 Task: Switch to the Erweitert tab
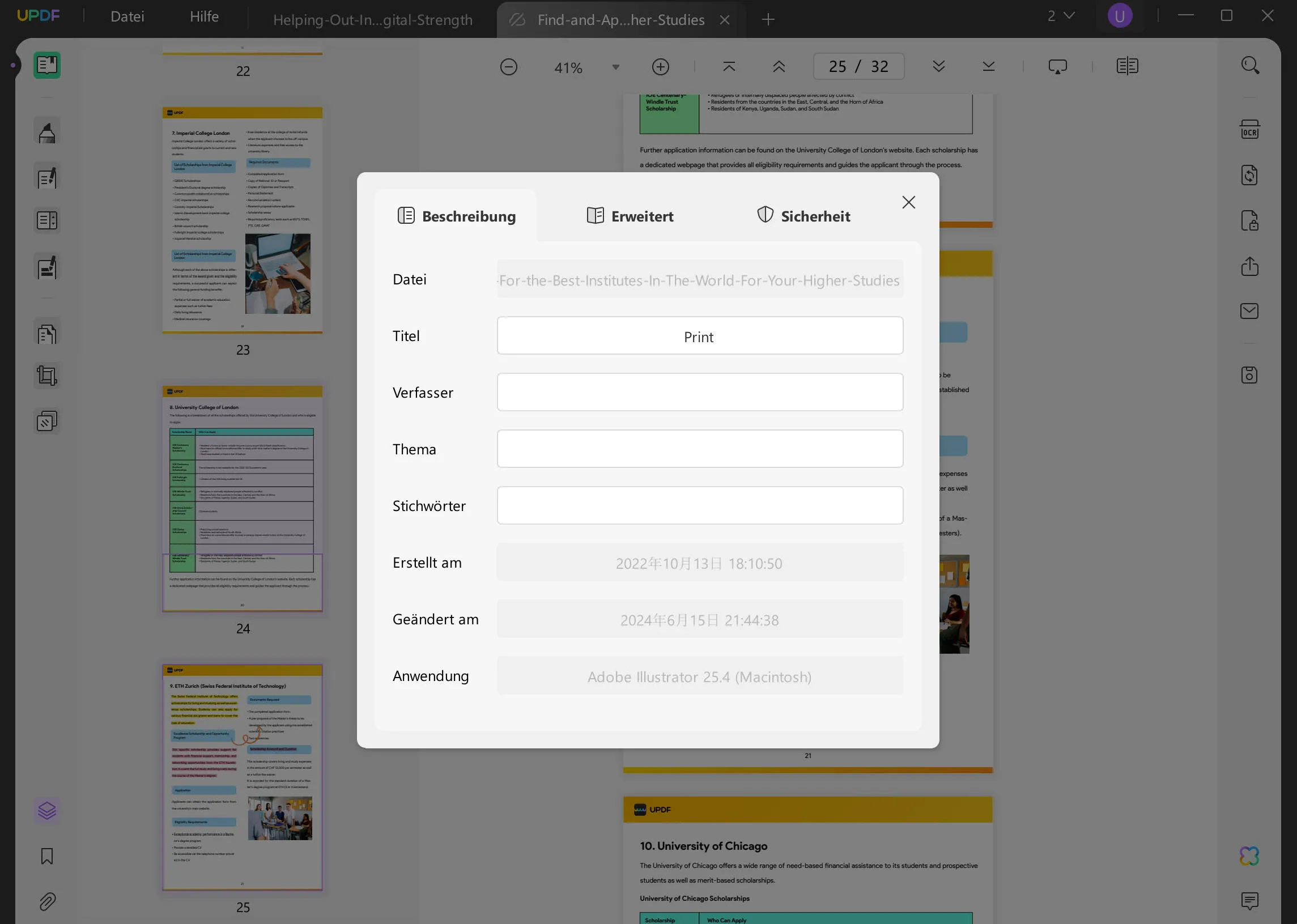pyautogui.click(x=630, y=216)
